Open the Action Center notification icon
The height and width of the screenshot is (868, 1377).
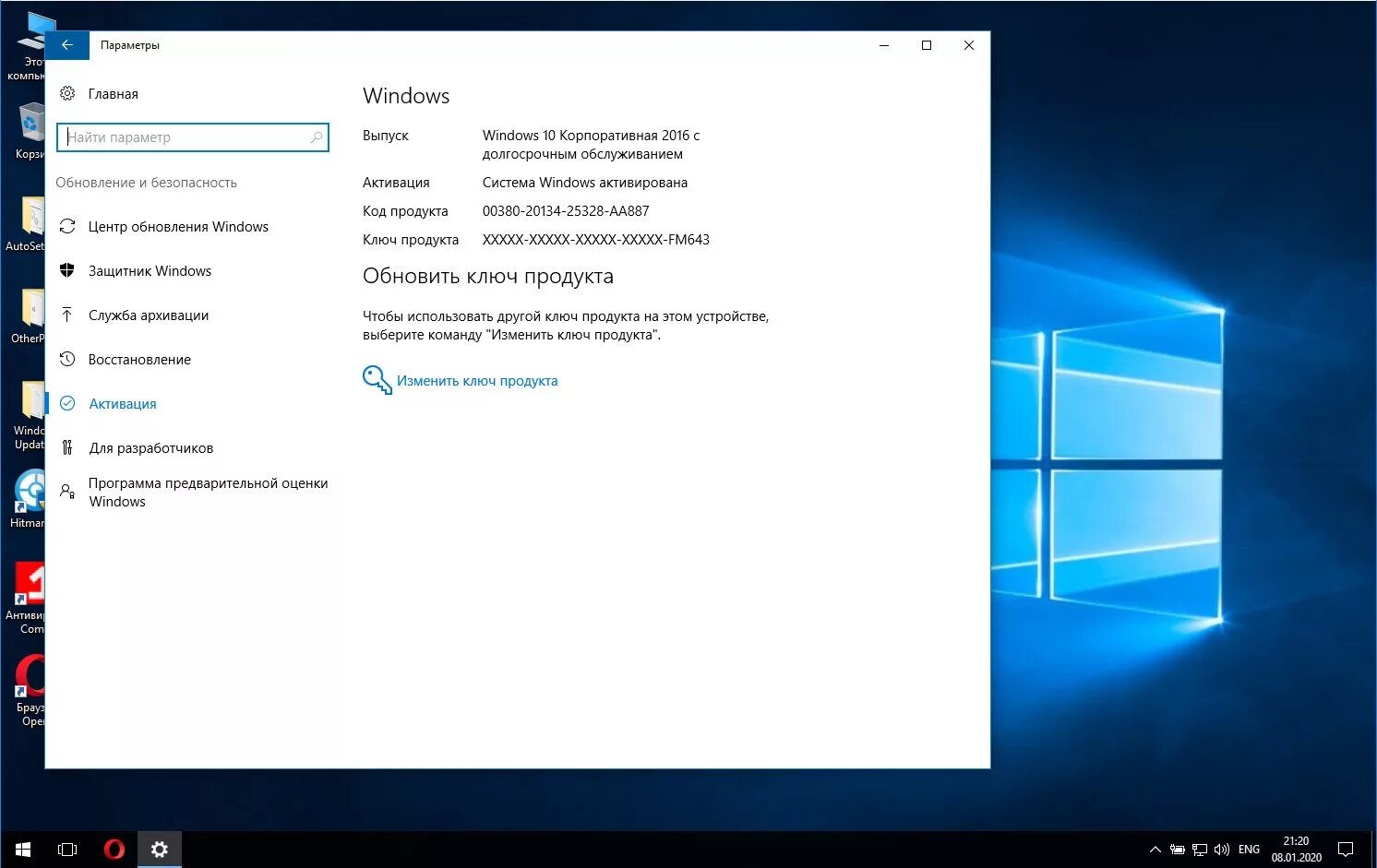(x=1346, y=850)
